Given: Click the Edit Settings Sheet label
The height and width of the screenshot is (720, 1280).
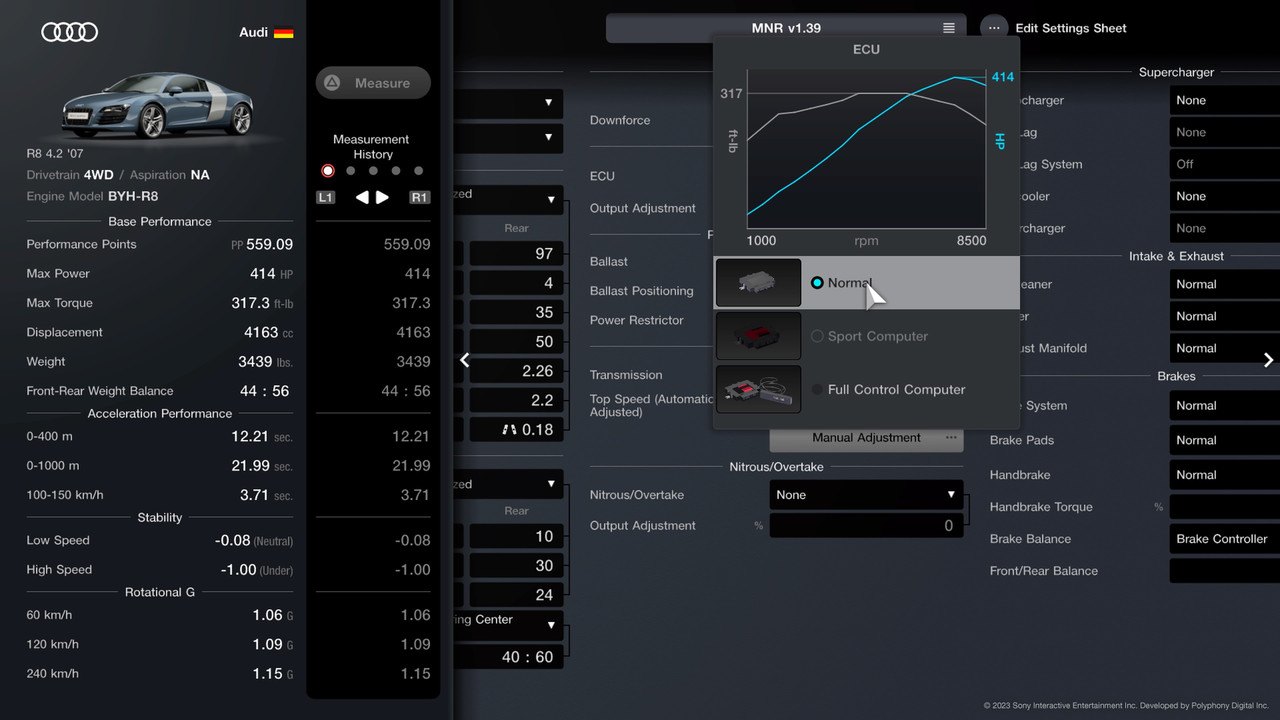Looking at the screenshot, I should (x=1071, y=28).
